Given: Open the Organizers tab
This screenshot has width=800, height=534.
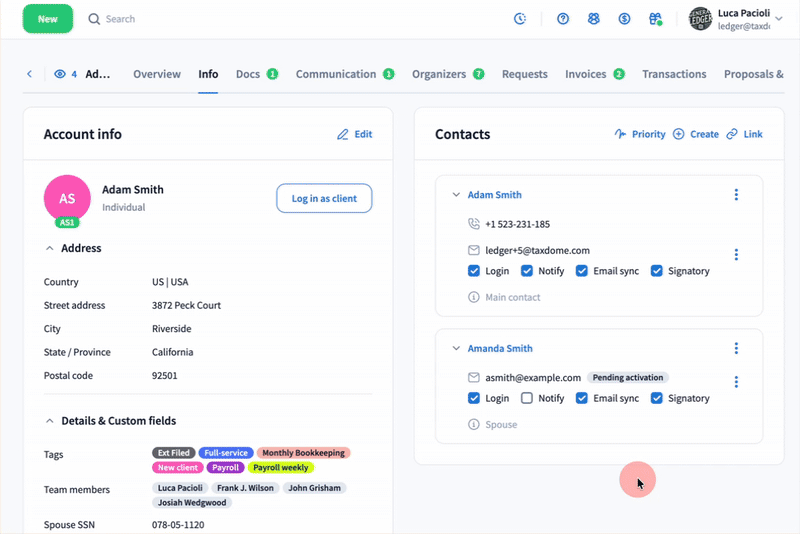Looking at the screenshot, I should click(439, 74).
